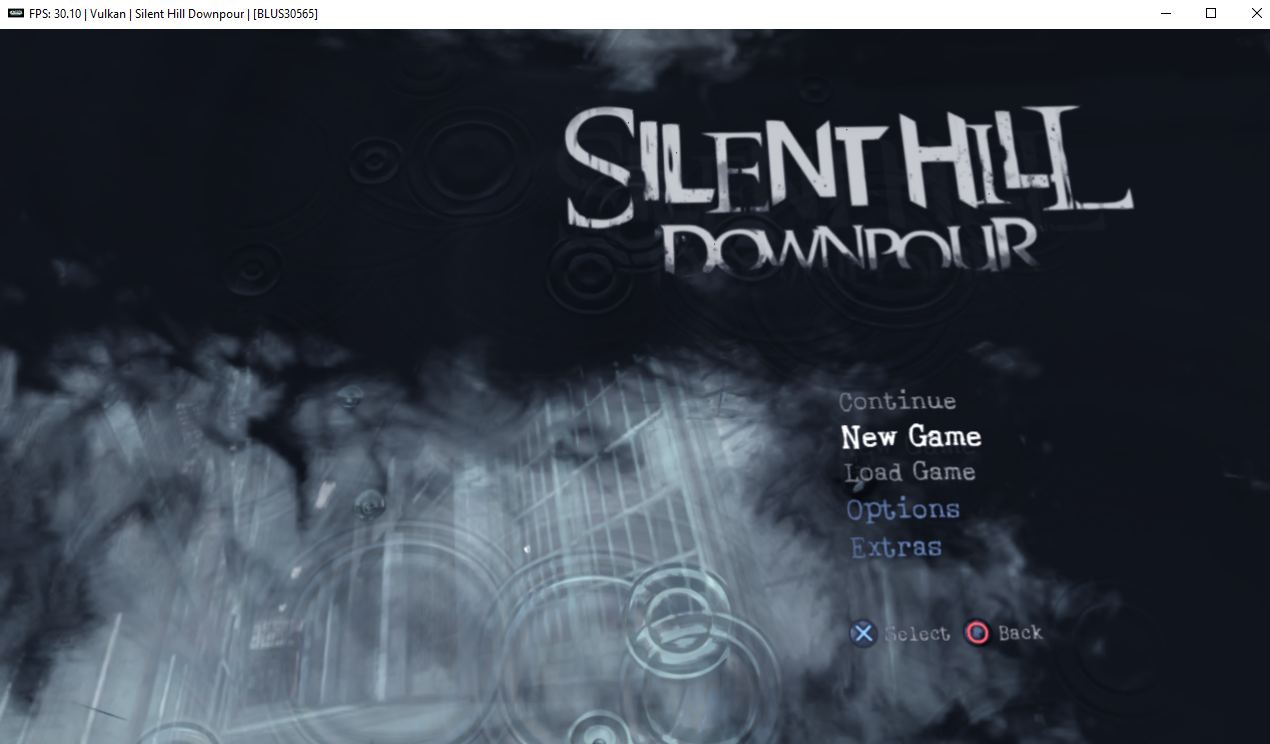The width and height of the screenshot is (1270, 744).
Task: Click the Back prompt label
Action: 1020,633
